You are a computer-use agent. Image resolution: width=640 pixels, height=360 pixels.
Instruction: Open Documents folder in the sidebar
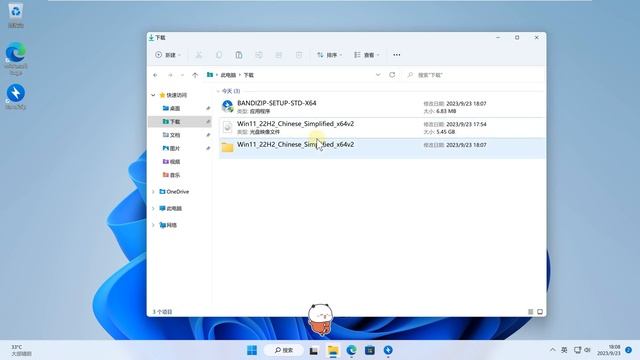click(x=171, y=135)
